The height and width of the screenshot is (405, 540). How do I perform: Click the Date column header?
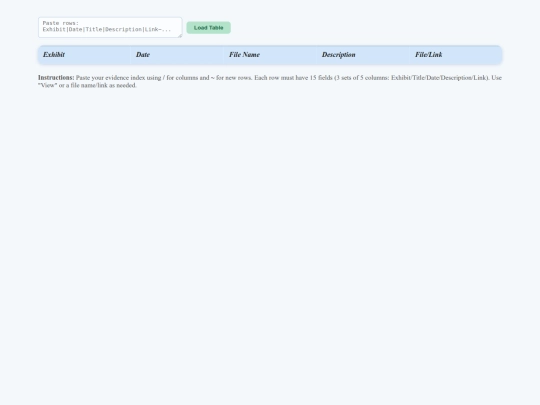177,55
